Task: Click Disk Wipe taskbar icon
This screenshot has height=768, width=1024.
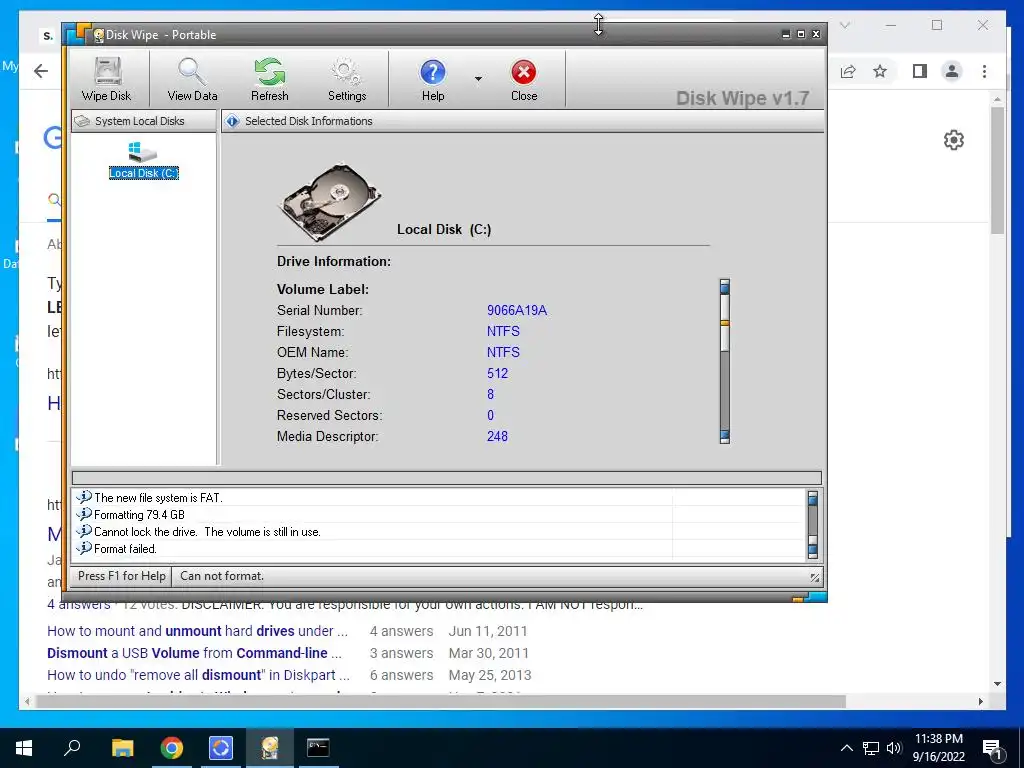Action: [270, 748]
